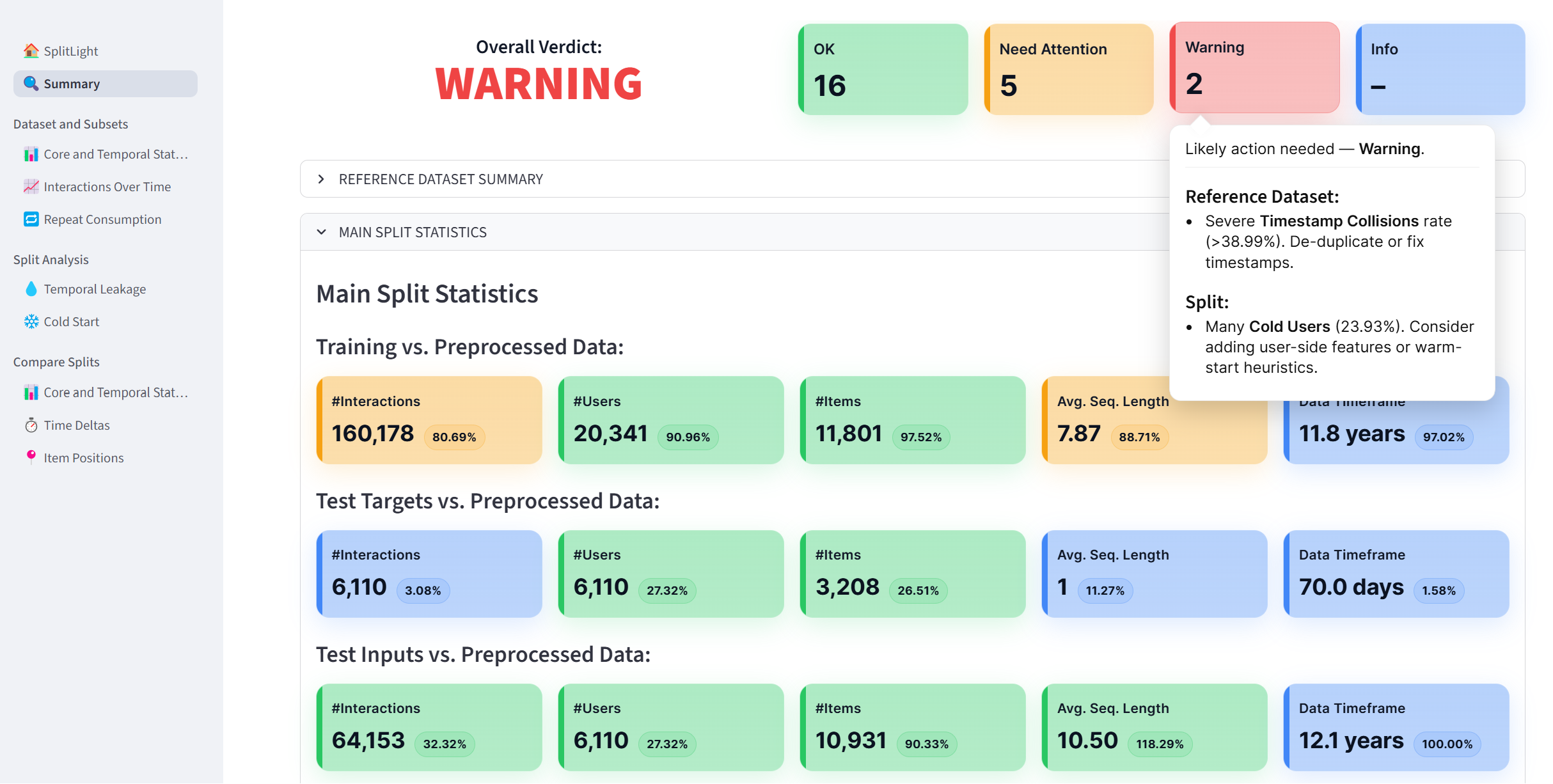Click the red Warning card showing 2
The image size is (1553, 784).
(1254, 68)
